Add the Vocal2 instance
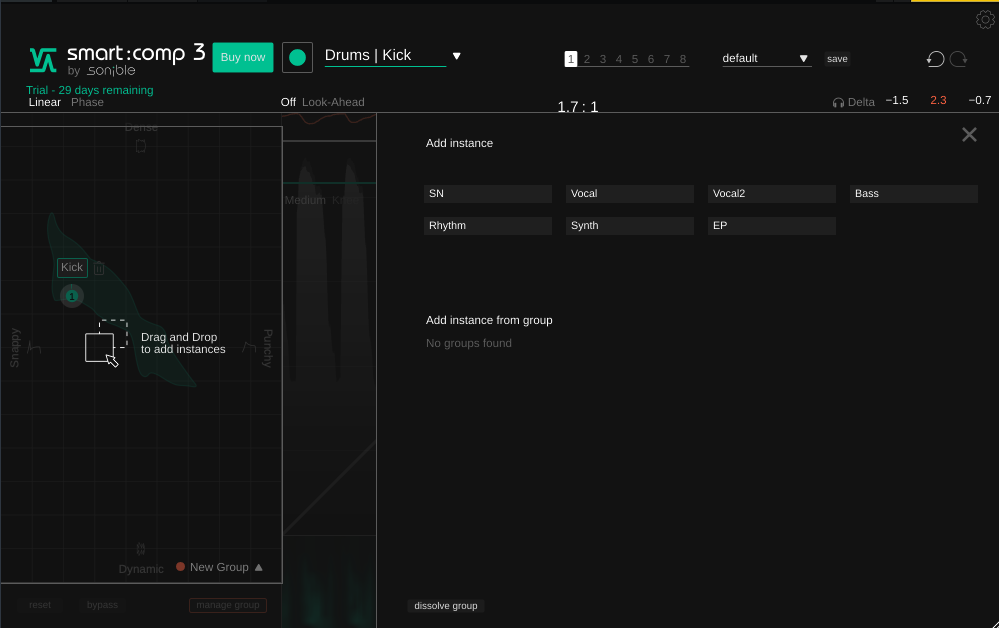999x628 pixels. click(x=771, y=194)
